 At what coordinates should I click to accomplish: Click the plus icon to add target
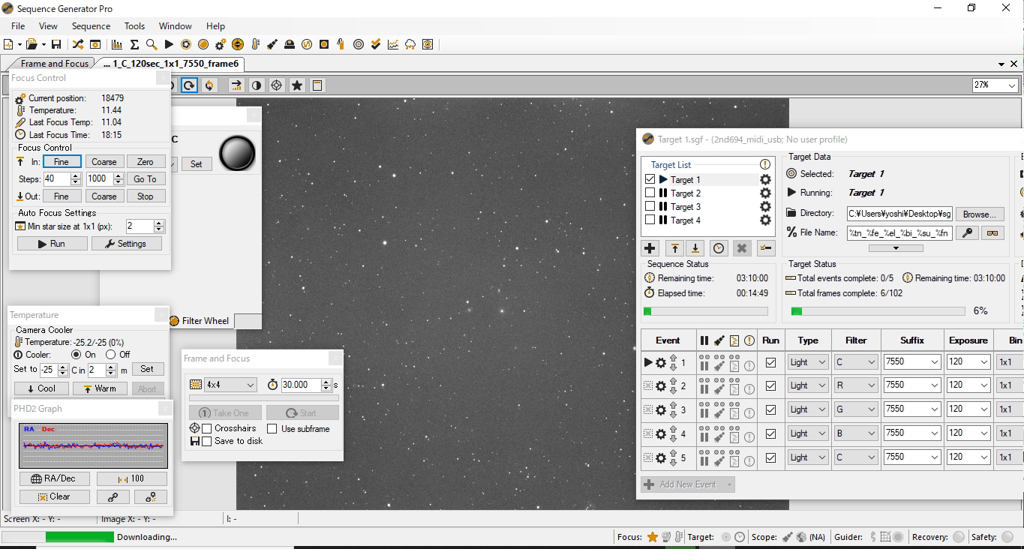tap(650, 248)
